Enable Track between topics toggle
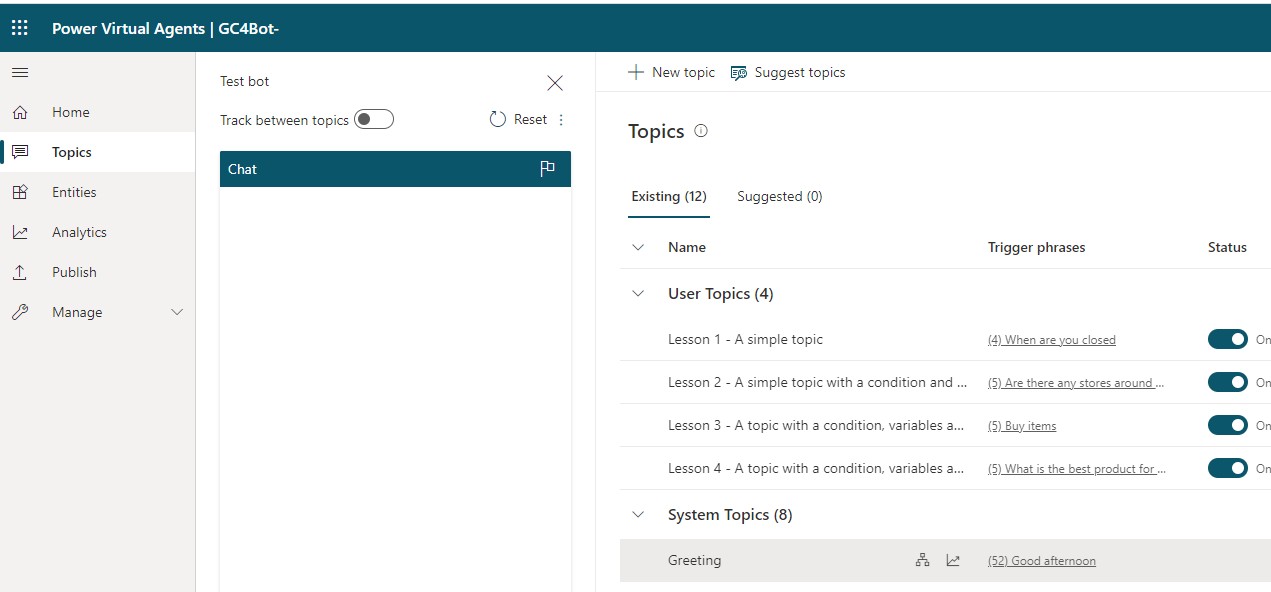 [x=374, y=120]
